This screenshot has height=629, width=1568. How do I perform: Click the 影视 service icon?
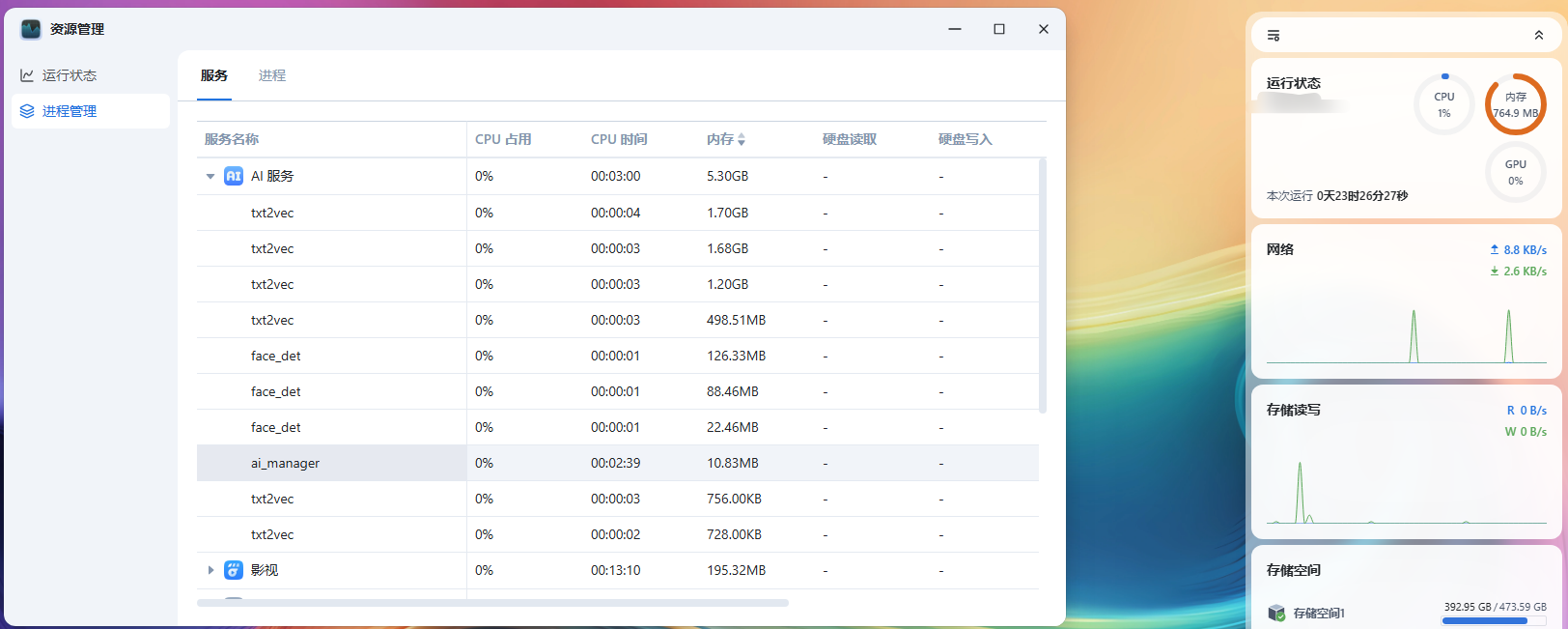[234, 570]
